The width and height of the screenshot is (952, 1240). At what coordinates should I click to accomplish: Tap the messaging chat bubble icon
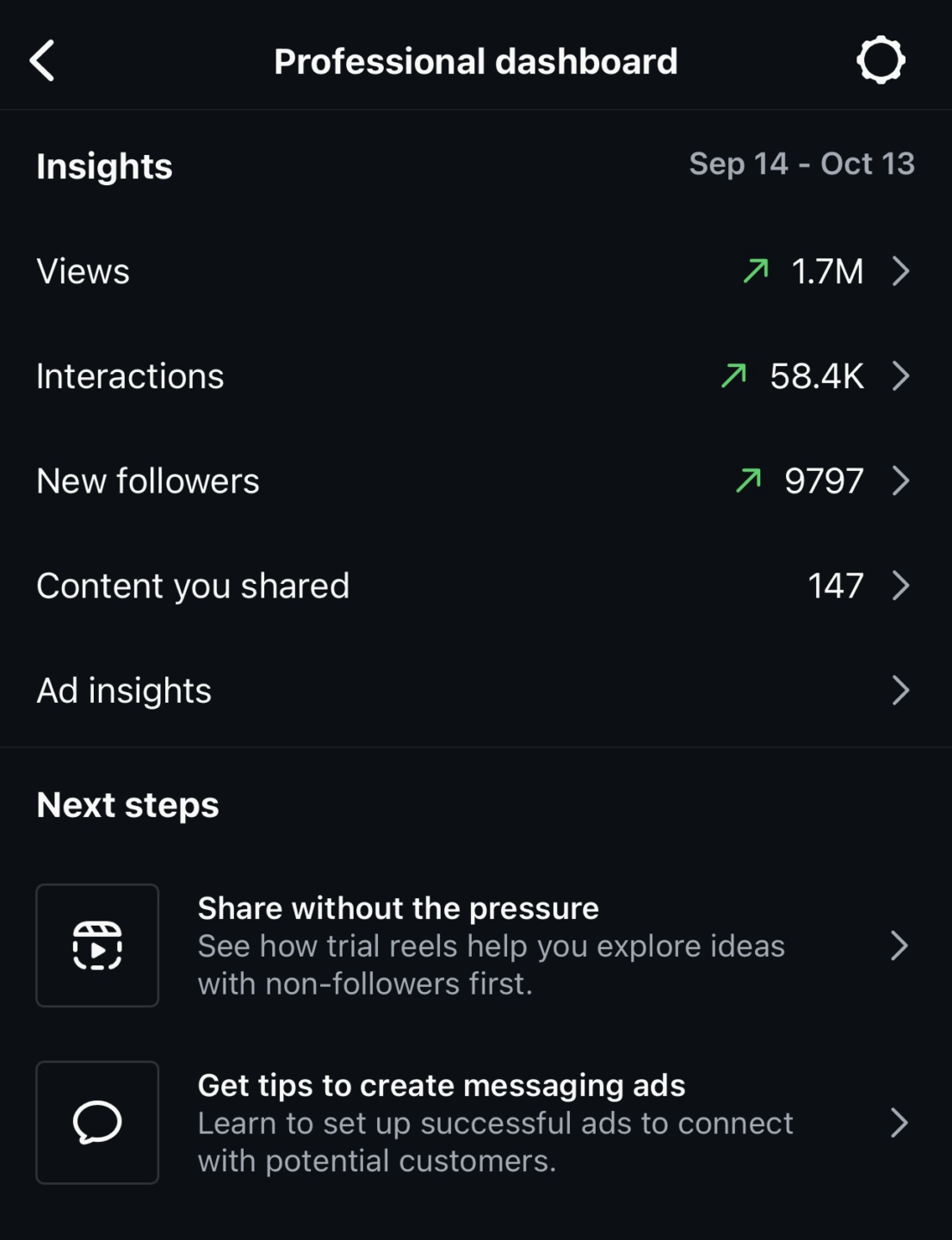coord(97,1122)
